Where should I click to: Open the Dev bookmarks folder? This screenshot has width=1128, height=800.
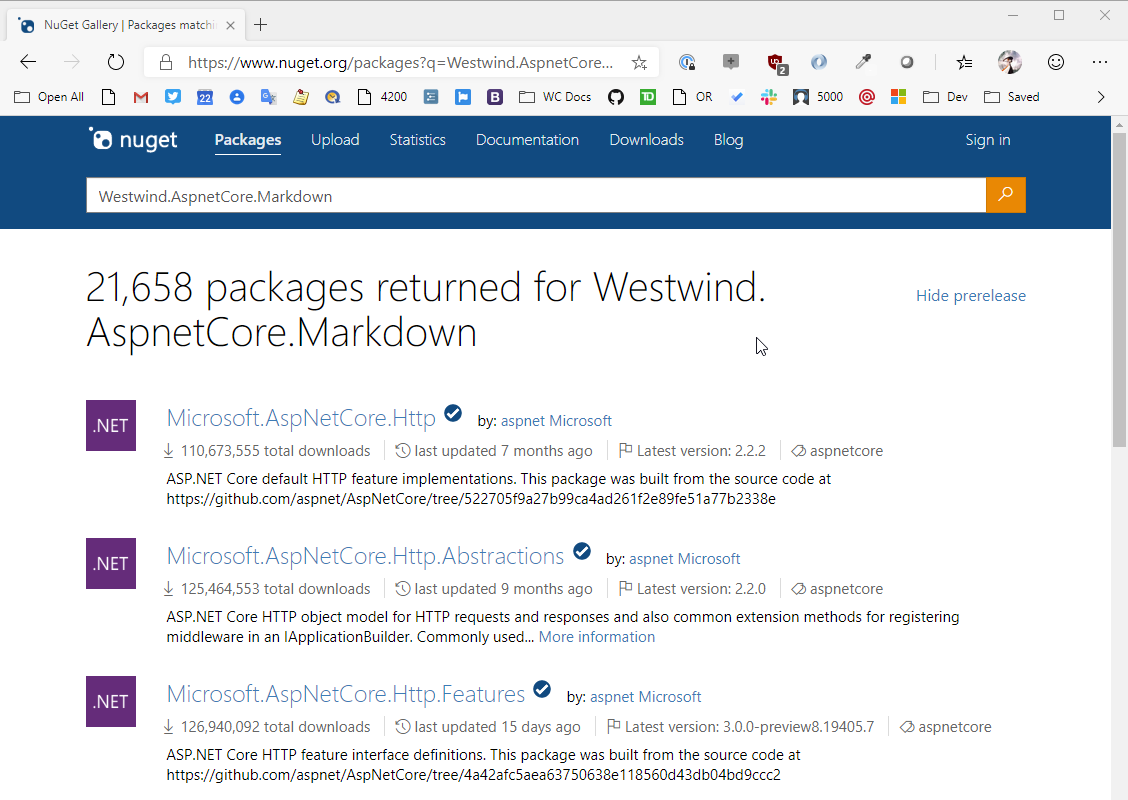click(x=945, y=97)
